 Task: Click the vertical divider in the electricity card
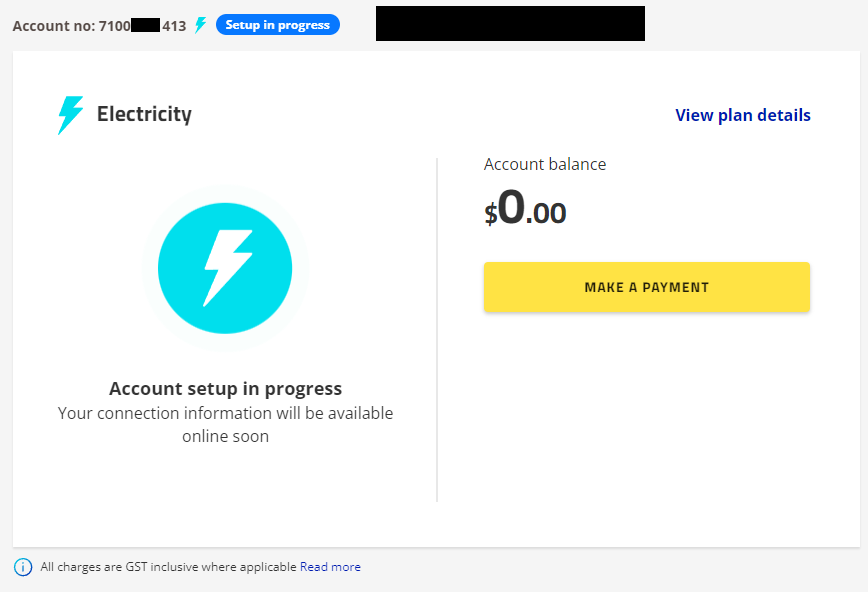pos(437,330)
